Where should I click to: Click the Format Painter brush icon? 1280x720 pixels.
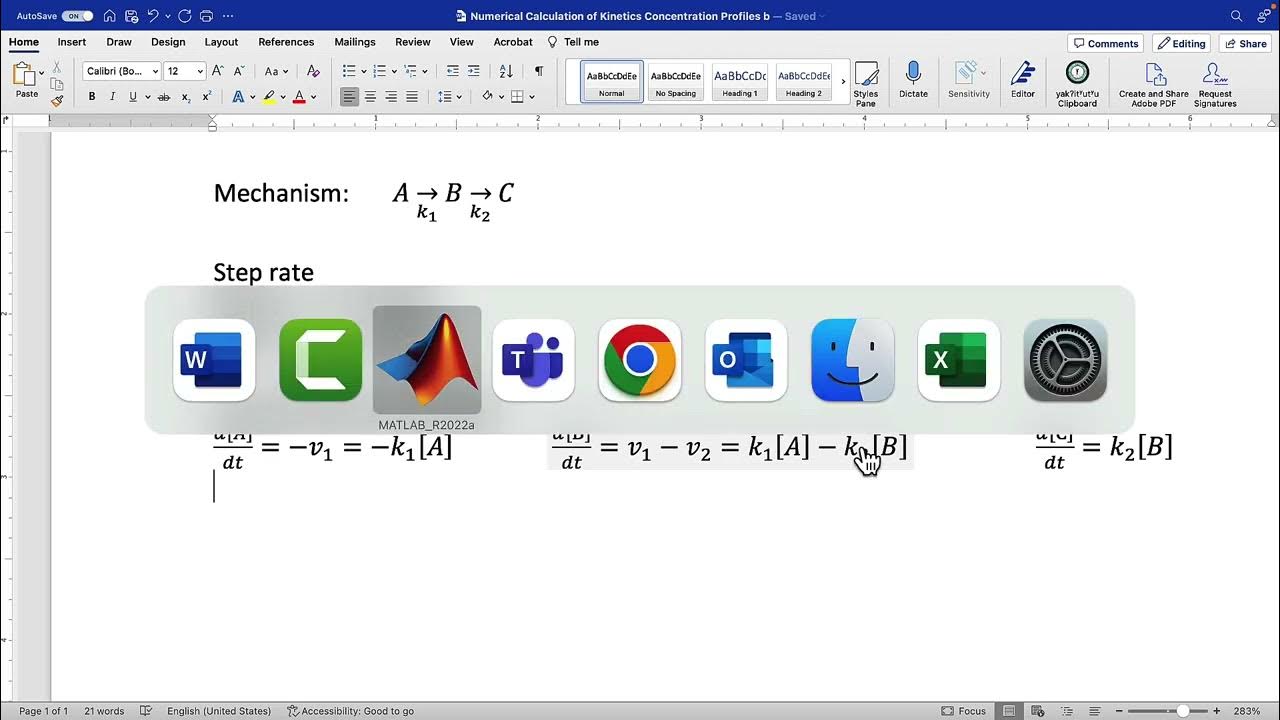(x=57, y=100)
